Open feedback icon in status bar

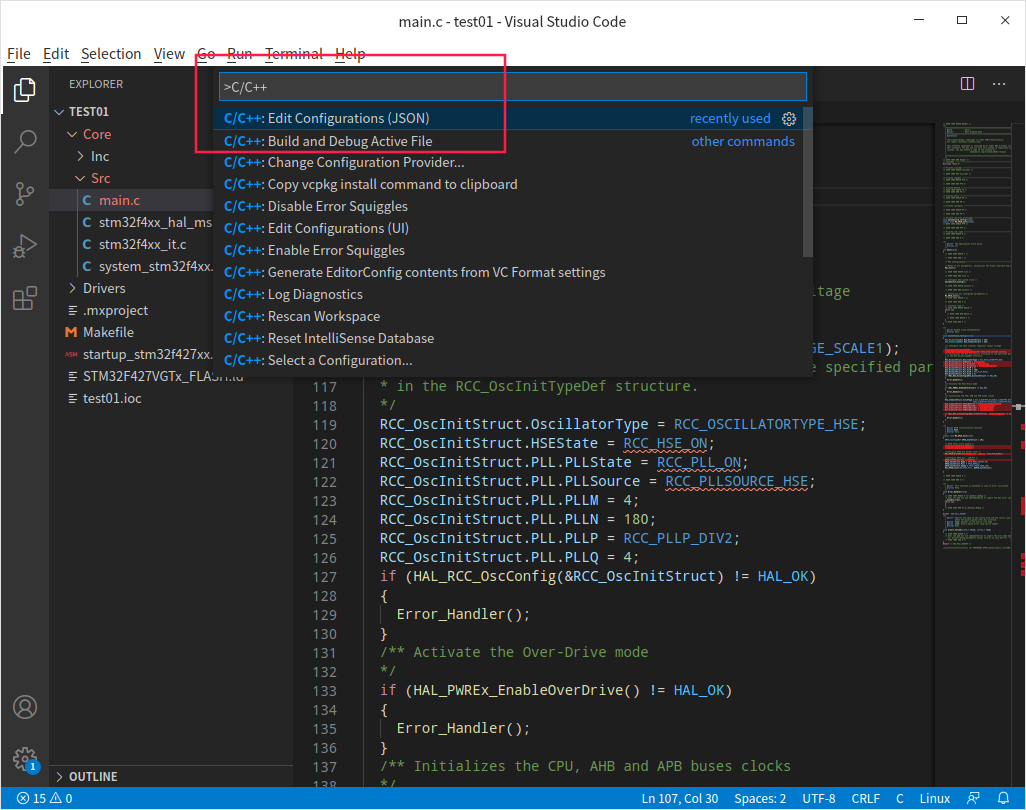tap(974, 798)
